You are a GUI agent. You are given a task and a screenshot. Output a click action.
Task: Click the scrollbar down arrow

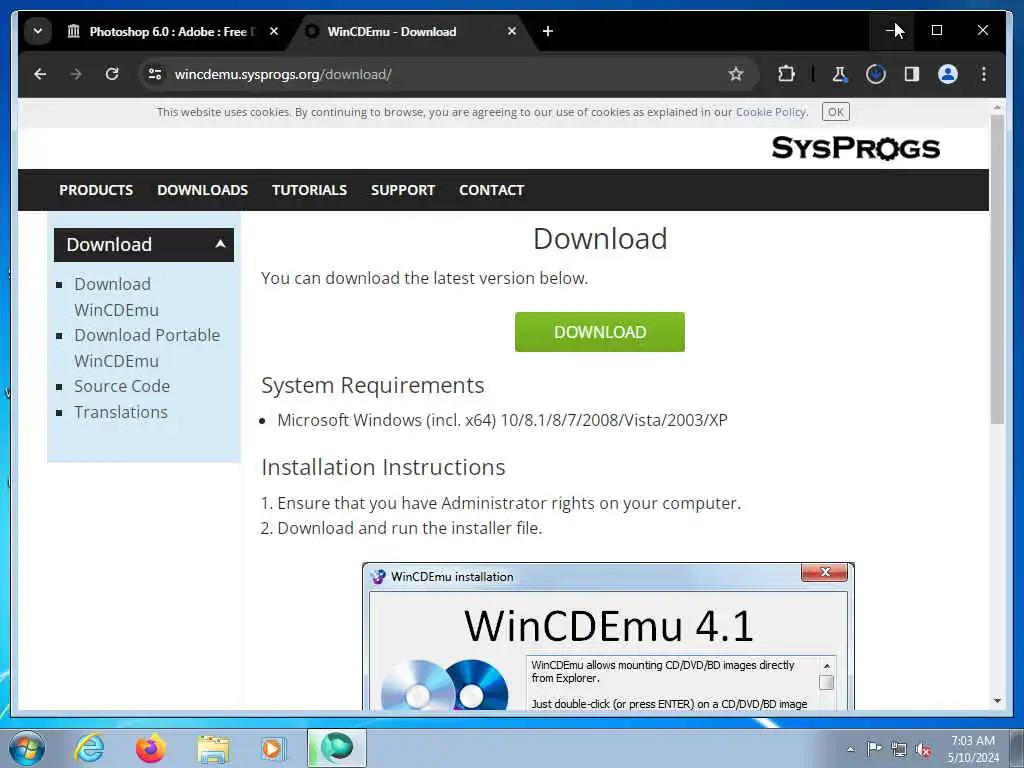(997, 701)
